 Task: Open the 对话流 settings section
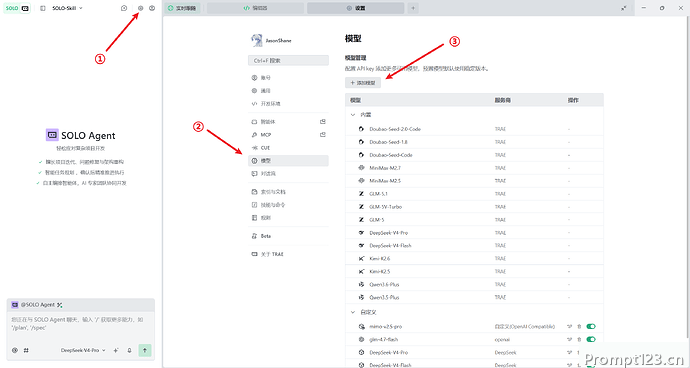(288, 174)
